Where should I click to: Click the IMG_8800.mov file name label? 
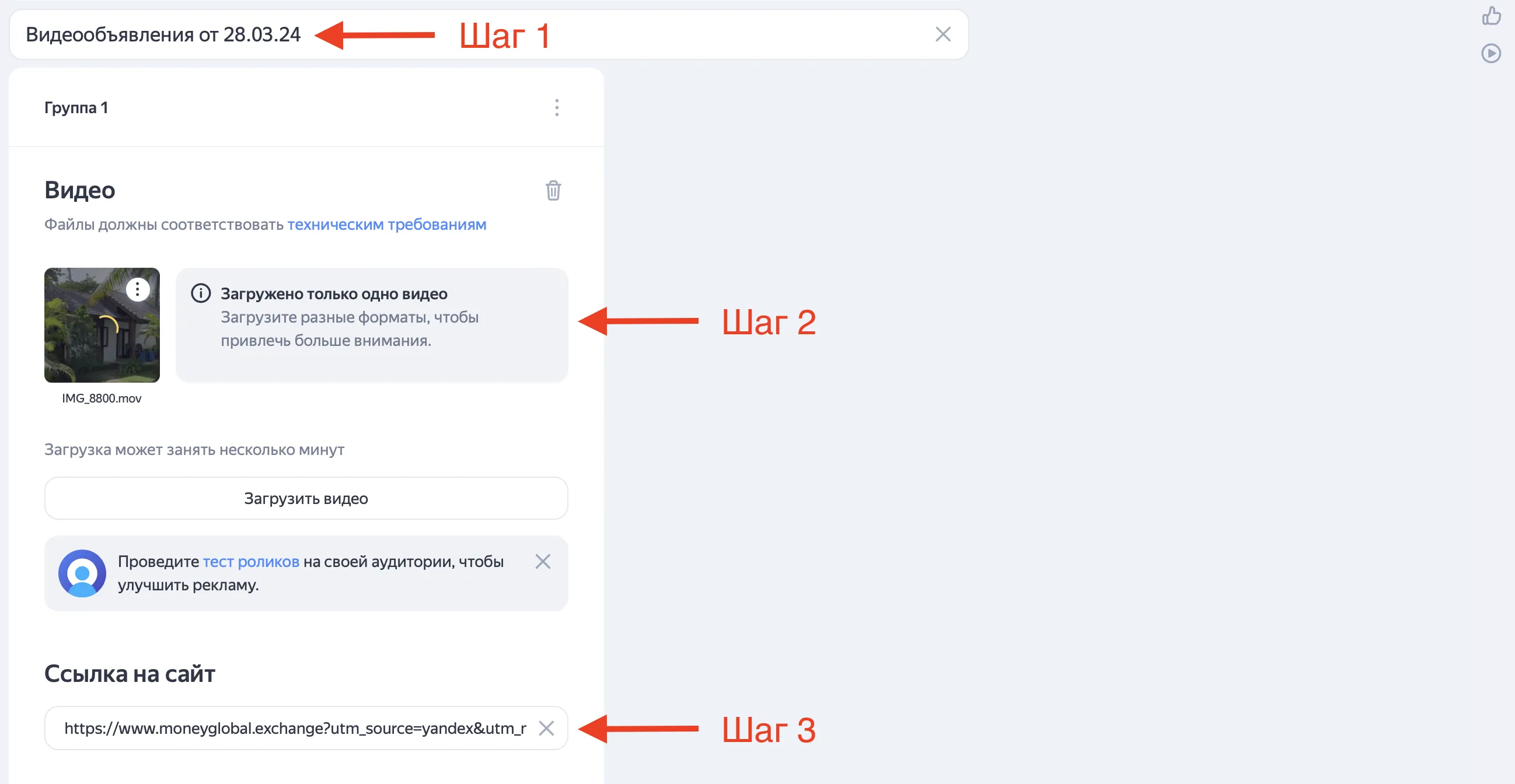pyautogui.click(x=102, y=398)
